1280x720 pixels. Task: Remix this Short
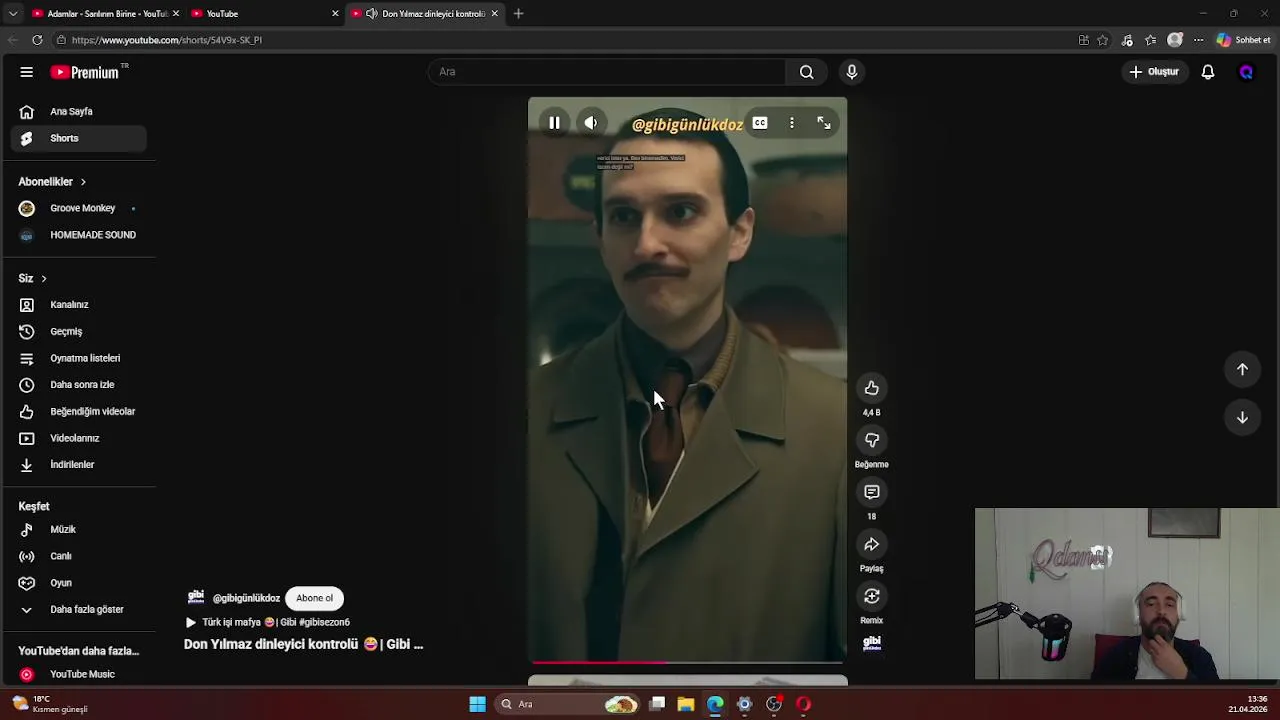tap(872, 596)
